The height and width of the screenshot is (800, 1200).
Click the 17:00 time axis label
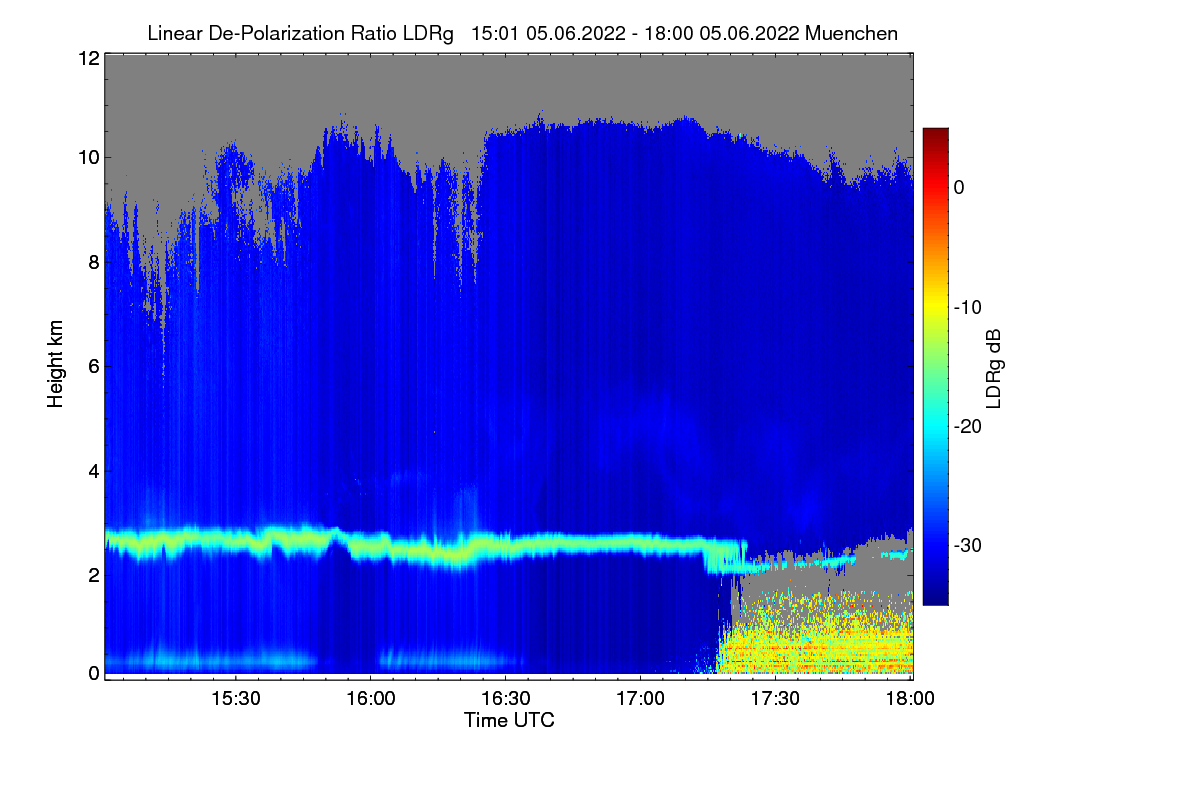[640, 698]
